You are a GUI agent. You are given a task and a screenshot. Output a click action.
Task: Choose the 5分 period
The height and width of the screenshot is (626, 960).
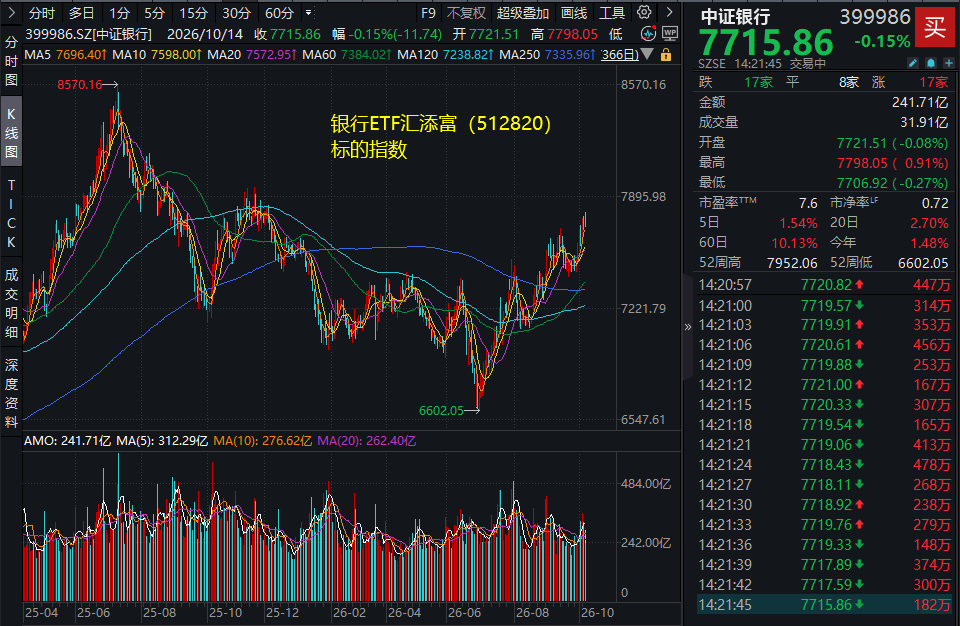click(154, 13)
